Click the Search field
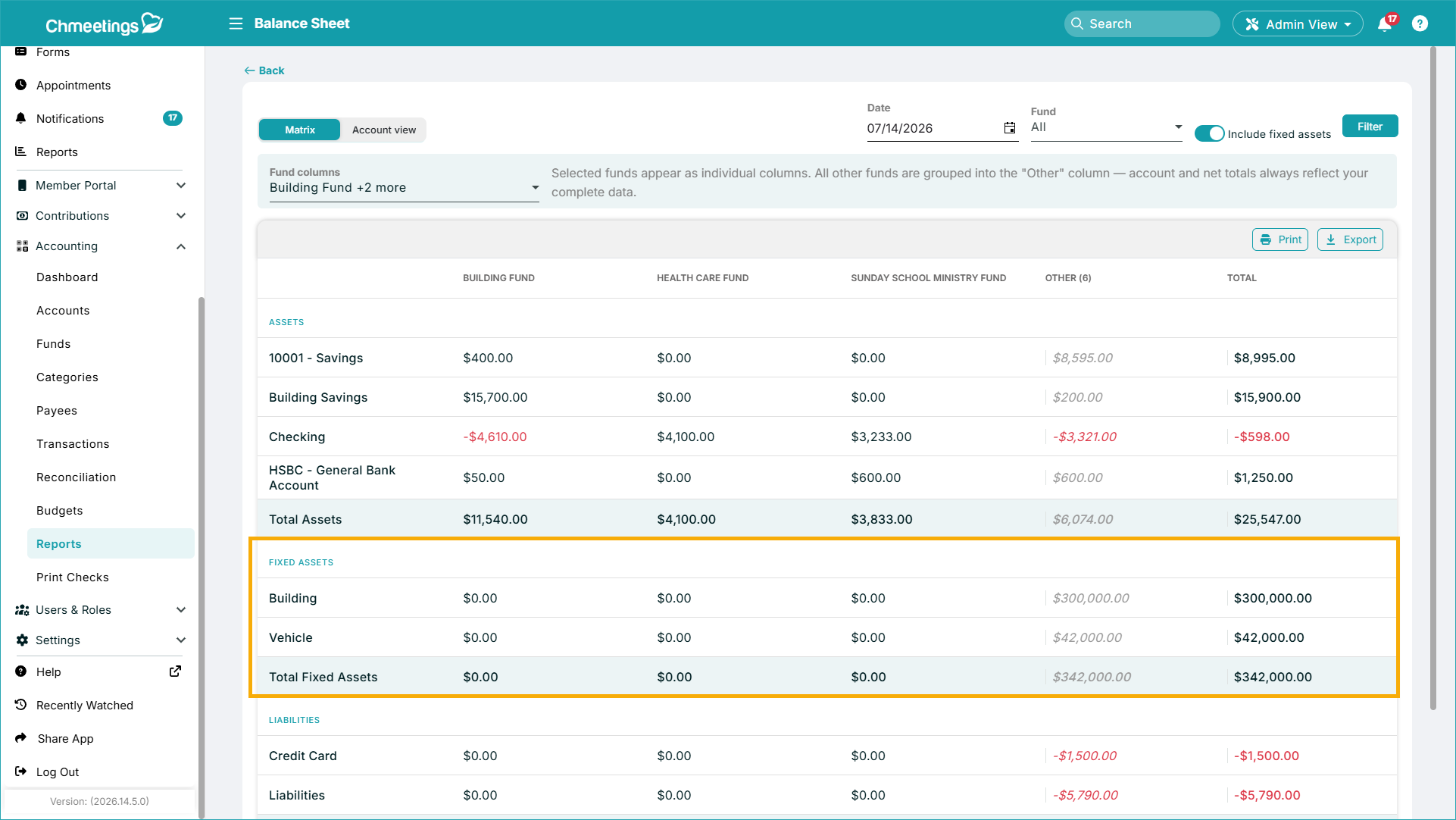1456x820 pixels. 1142,24
